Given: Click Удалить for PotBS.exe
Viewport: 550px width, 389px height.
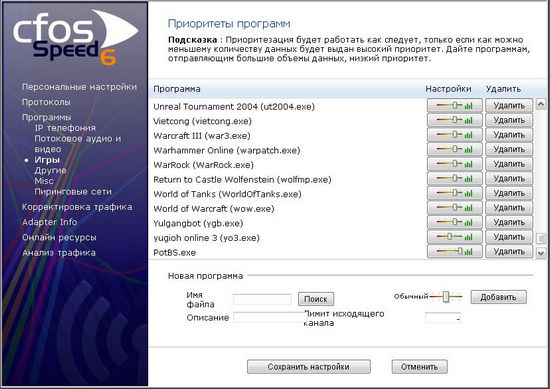Looking at the screenshot, I should (x=509, y=251).
